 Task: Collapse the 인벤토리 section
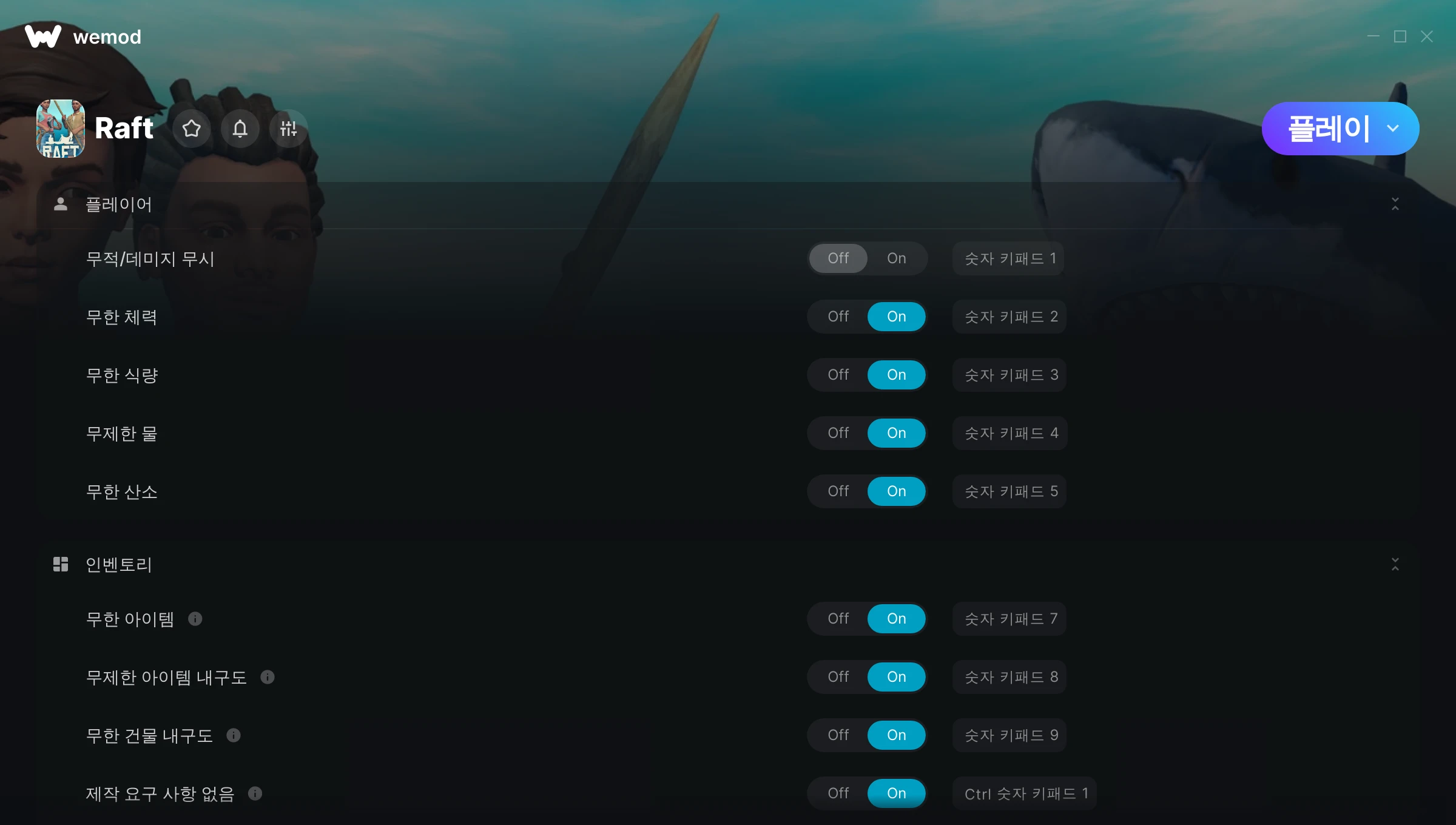point(1395,564)
